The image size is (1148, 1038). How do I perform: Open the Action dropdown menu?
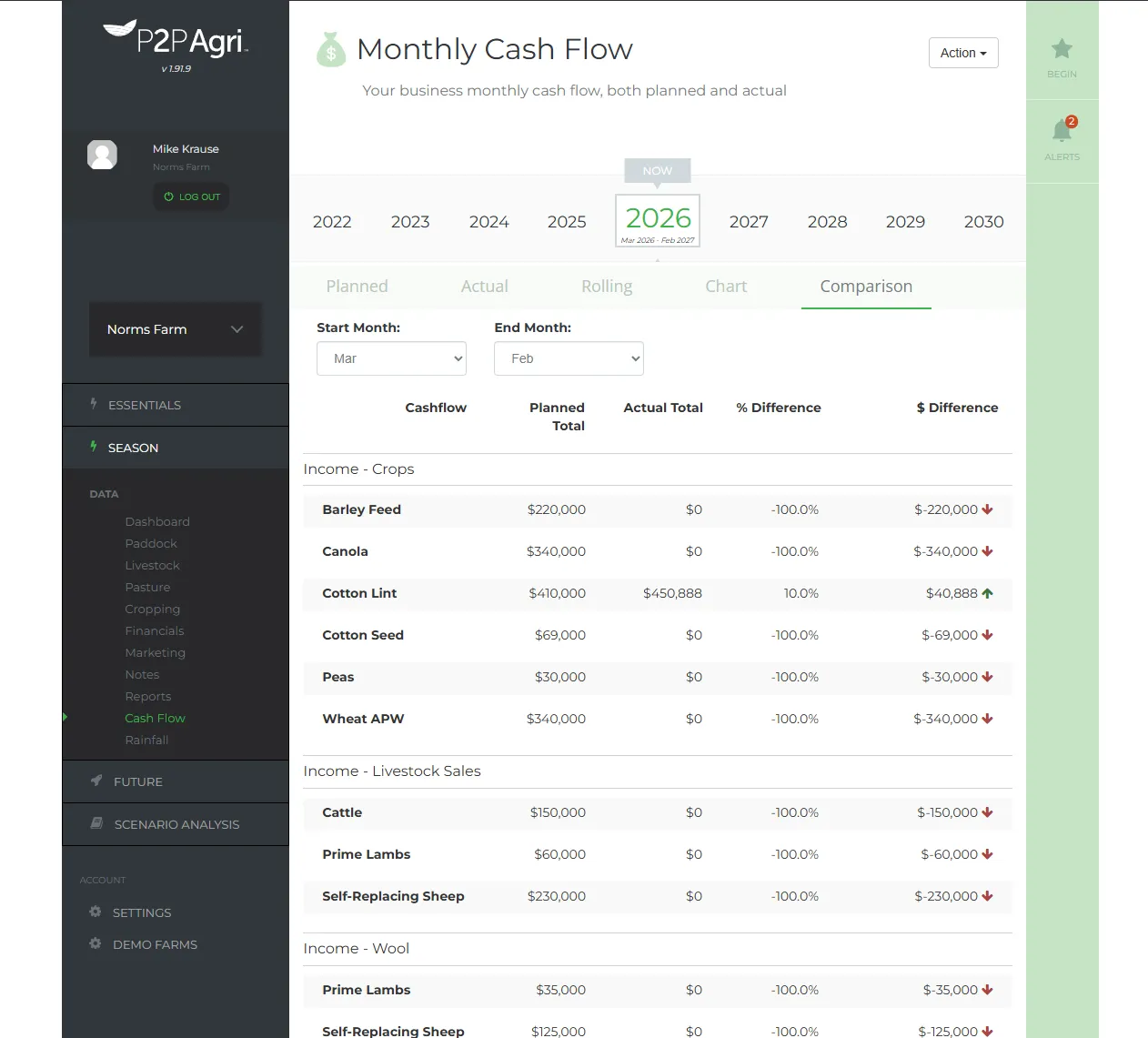pyautogui.click(x=962, y=53)
